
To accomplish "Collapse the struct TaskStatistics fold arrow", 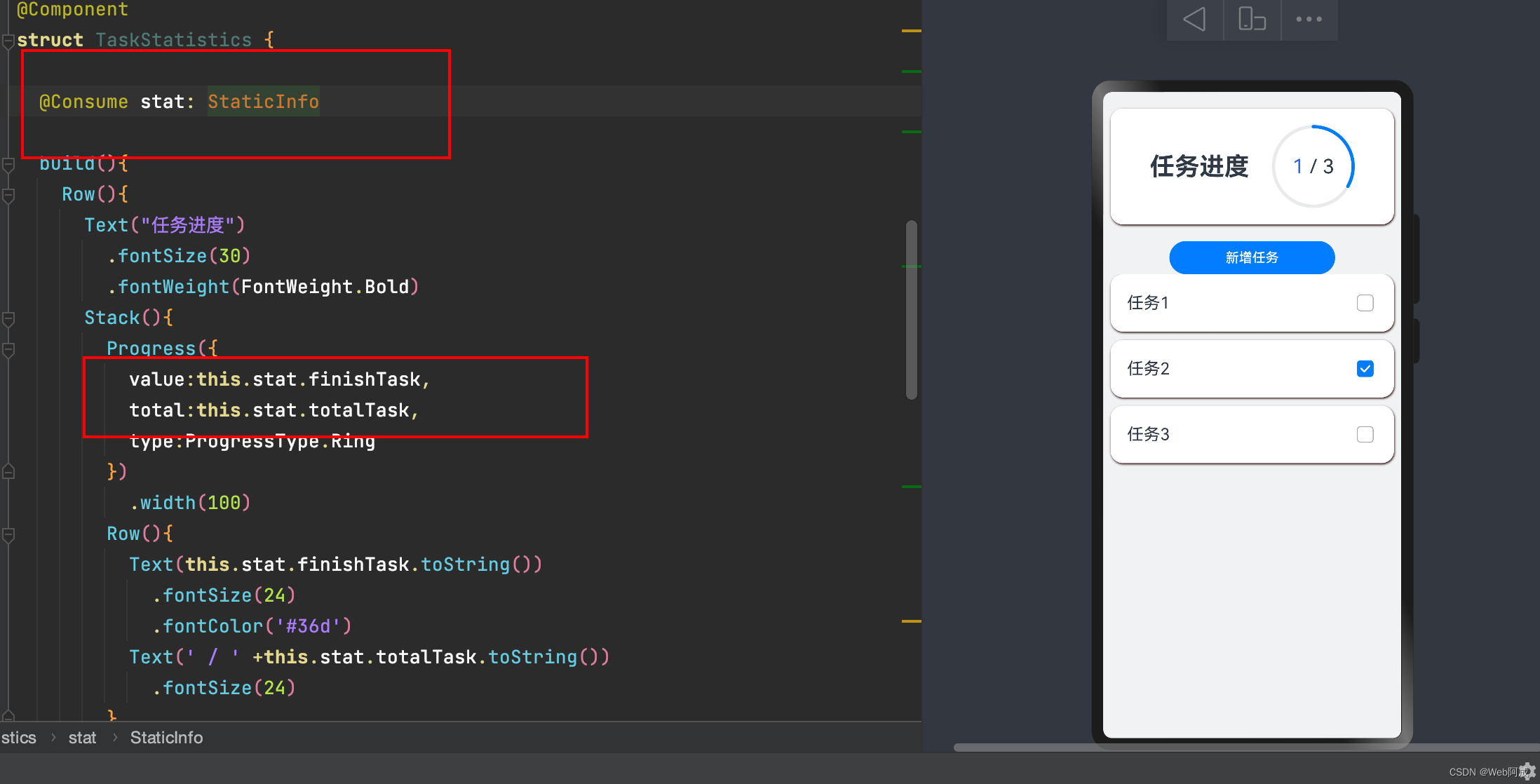I will pos(8,41).
